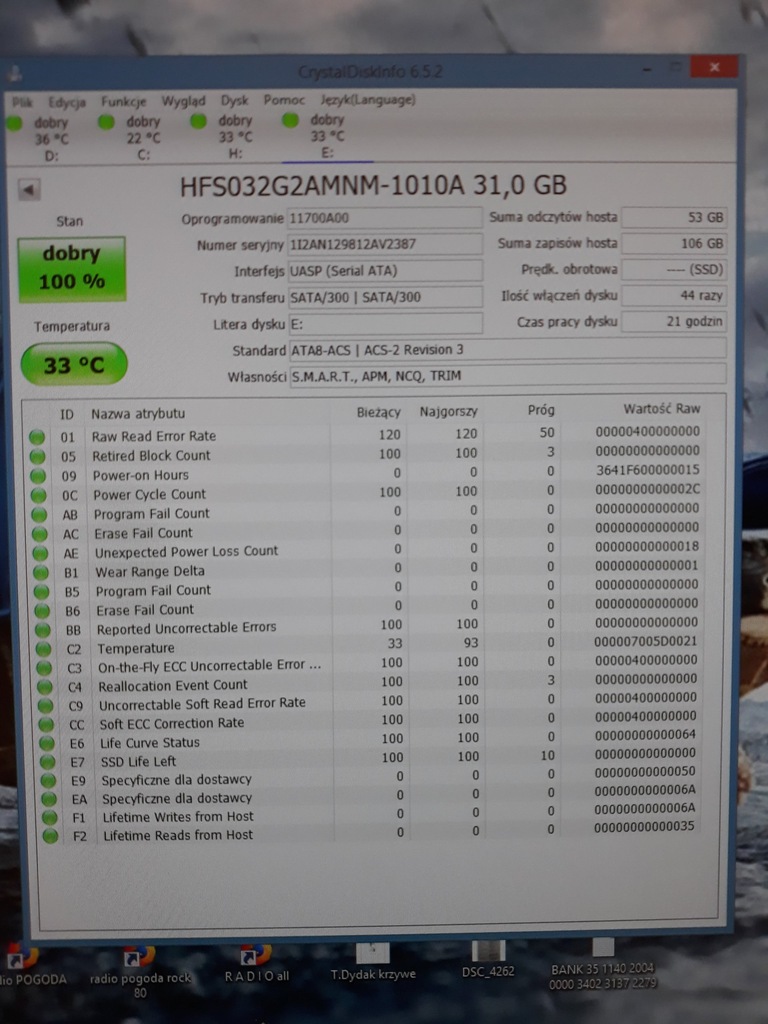Click status icon of Life Curve Status
The height and width of the screenshot is (1024, 768).
tap(46, 743)
